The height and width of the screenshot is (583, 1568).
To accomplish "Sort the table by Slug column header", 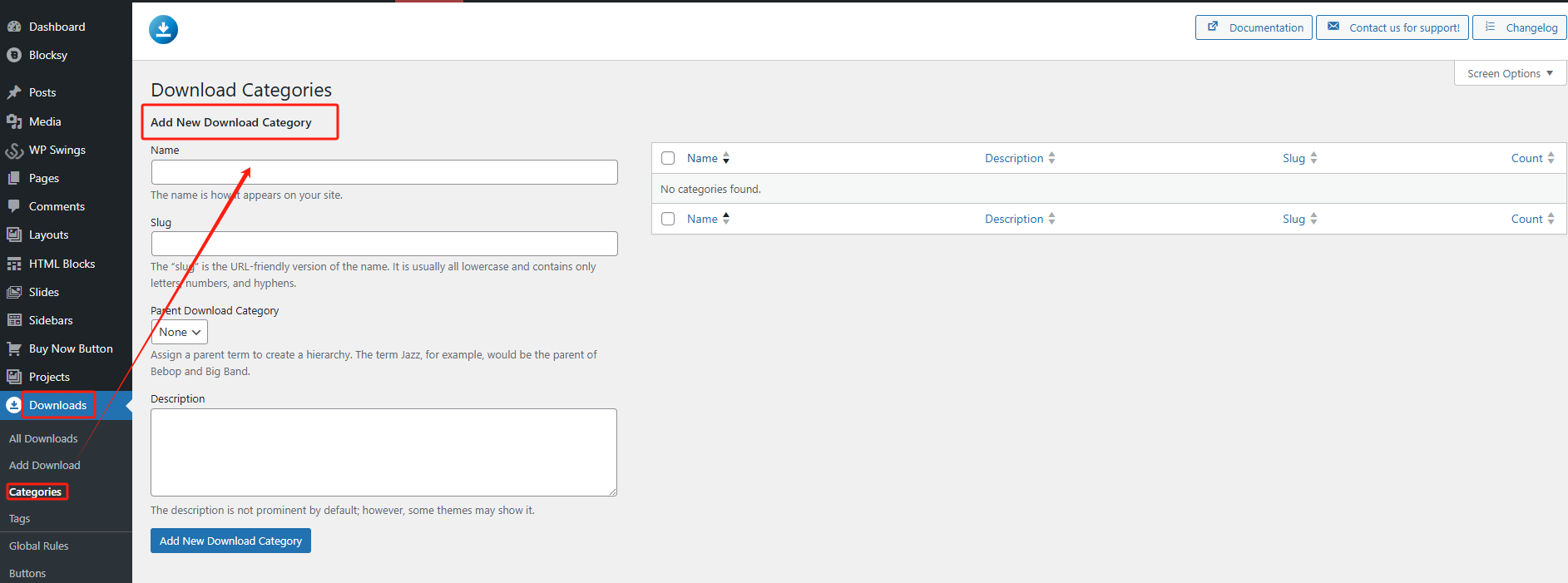I will [x=1293, y=158].
